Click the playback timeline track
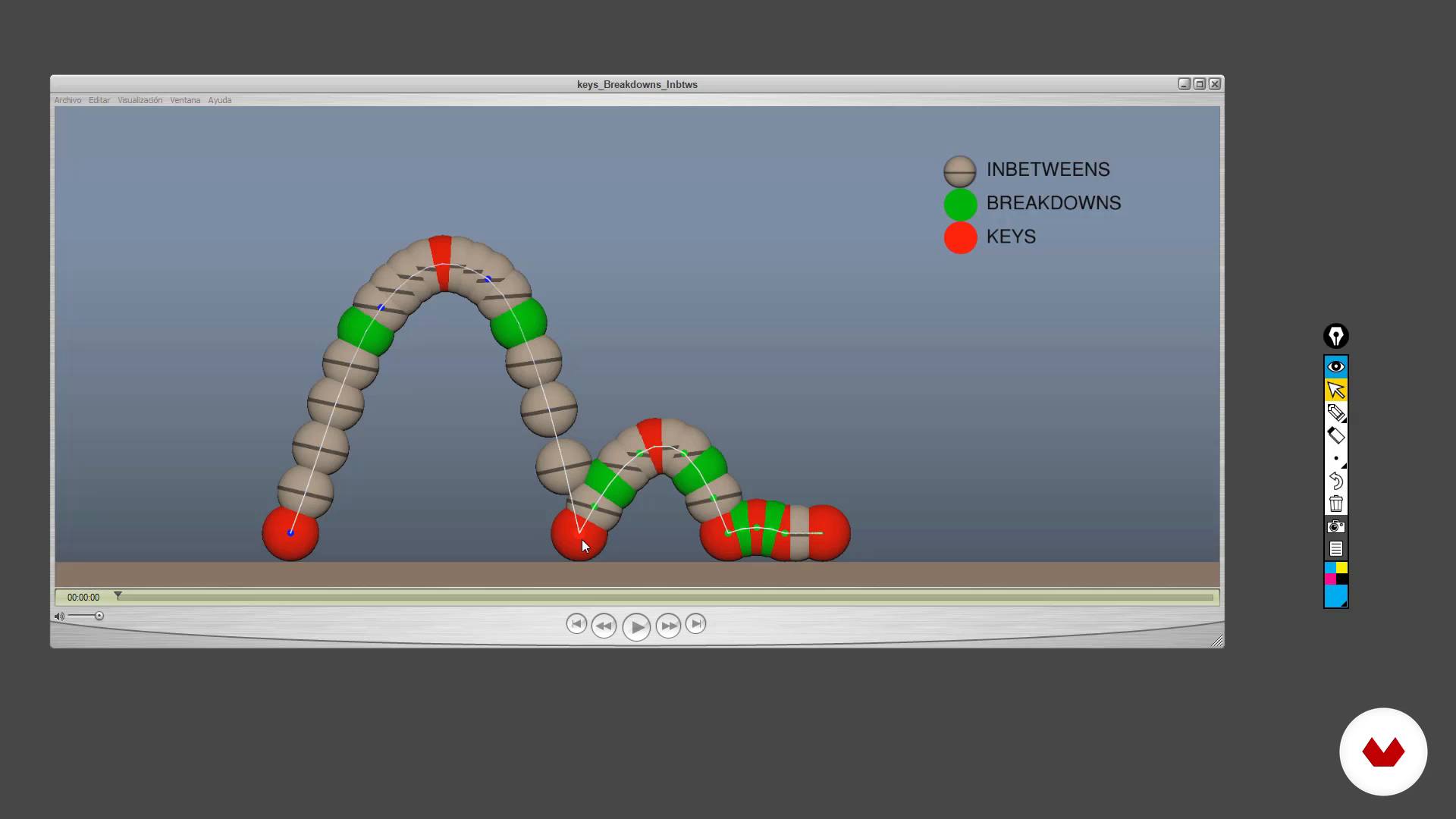This screenshot has height=819, width=1456. coord(666,598)
